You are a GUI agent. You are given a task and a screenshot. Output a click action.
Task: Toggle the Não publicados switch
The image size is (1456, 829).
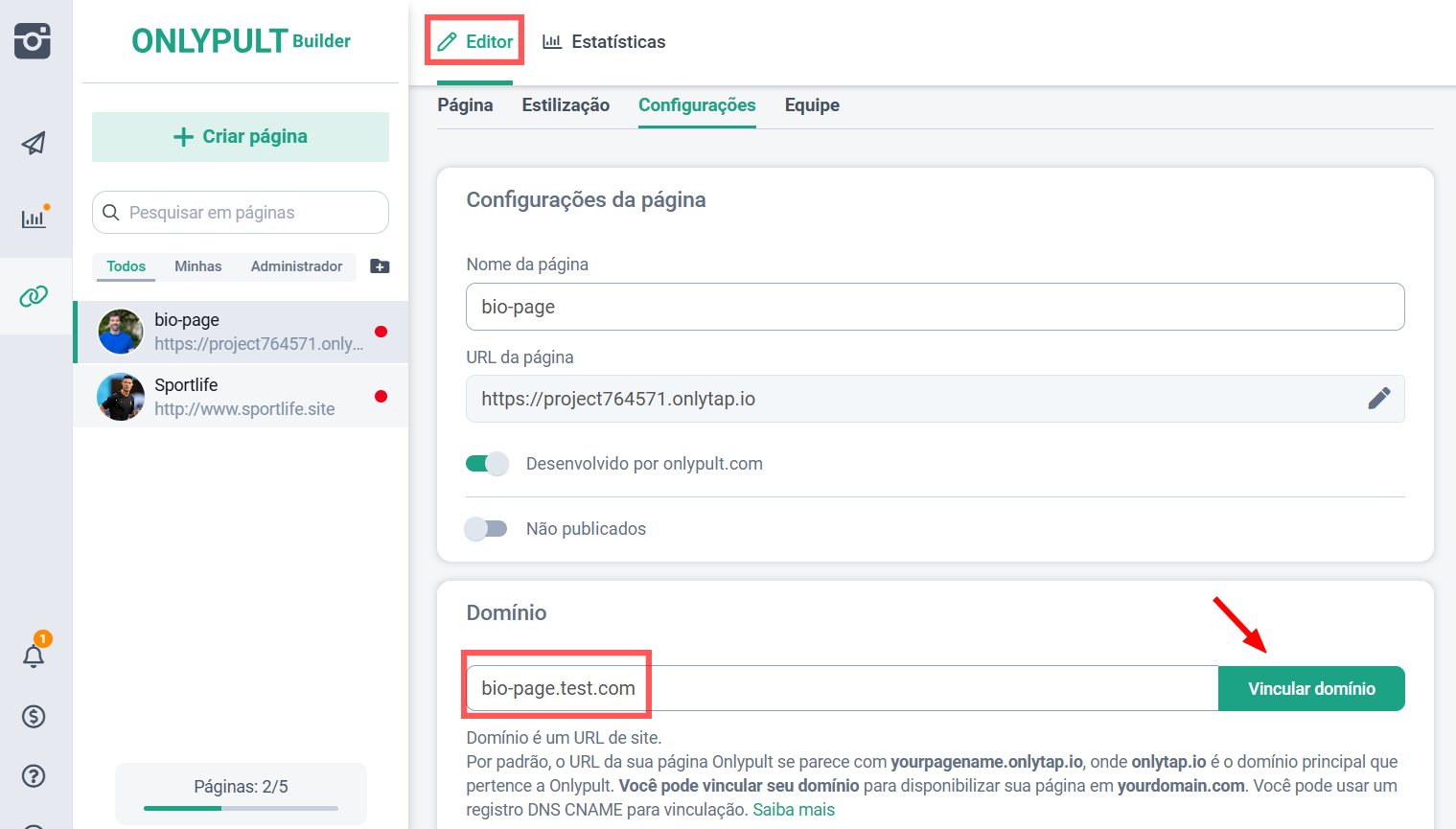[x=486, y=529]
